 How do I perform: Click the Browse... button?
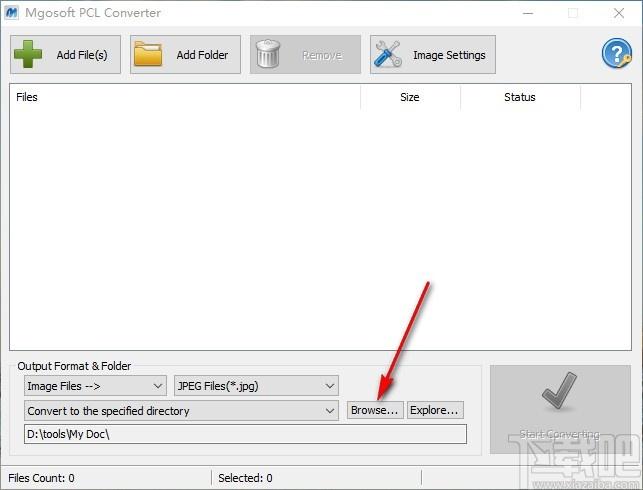point(375,410)
